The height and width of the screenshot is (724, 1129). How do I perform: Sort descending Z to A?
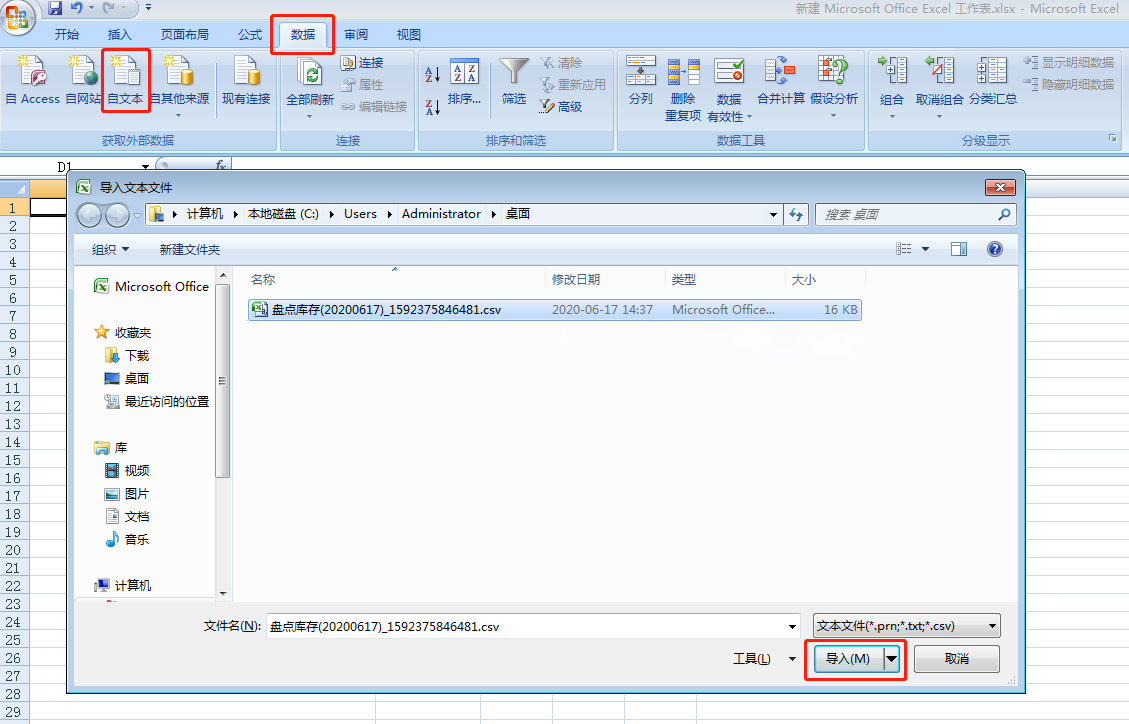coord(432,107)
